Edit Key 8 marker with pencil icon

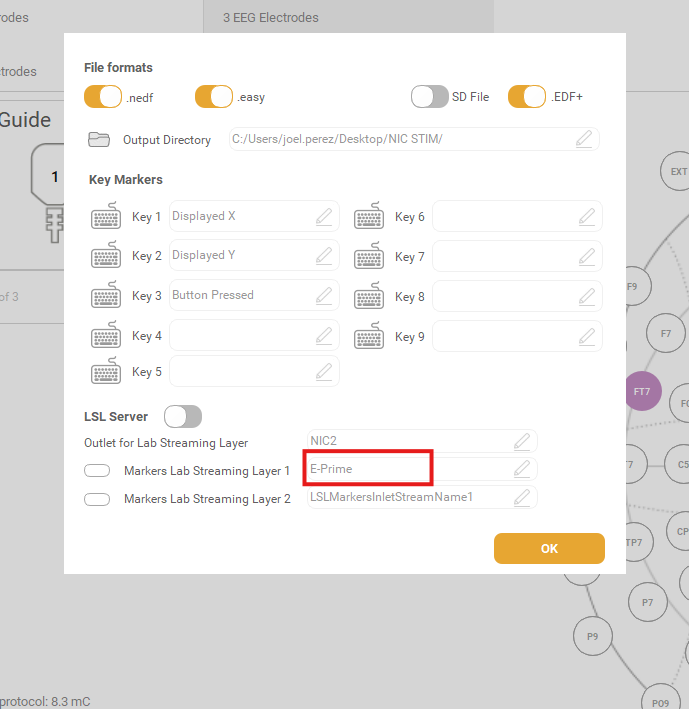click(x=587, y=296)
